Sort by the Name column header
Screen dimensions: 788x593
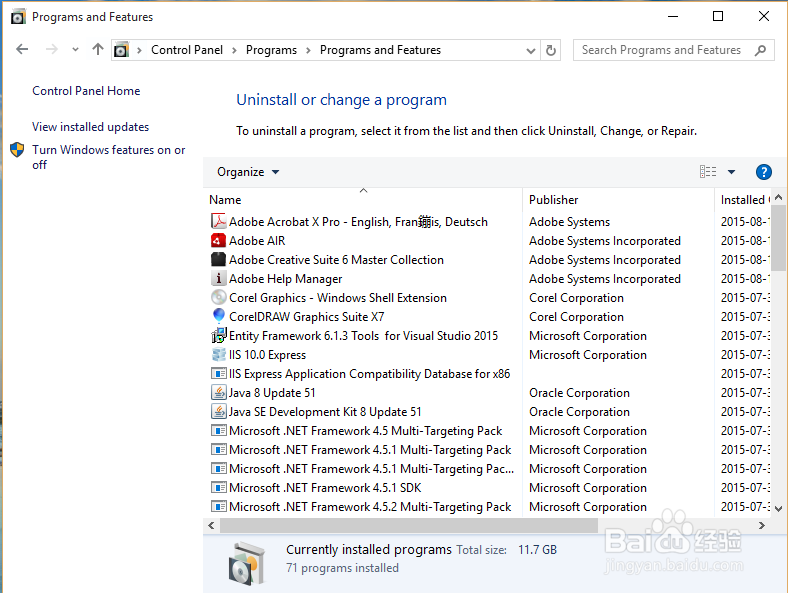pyautogui.click(x=225, y=200)
